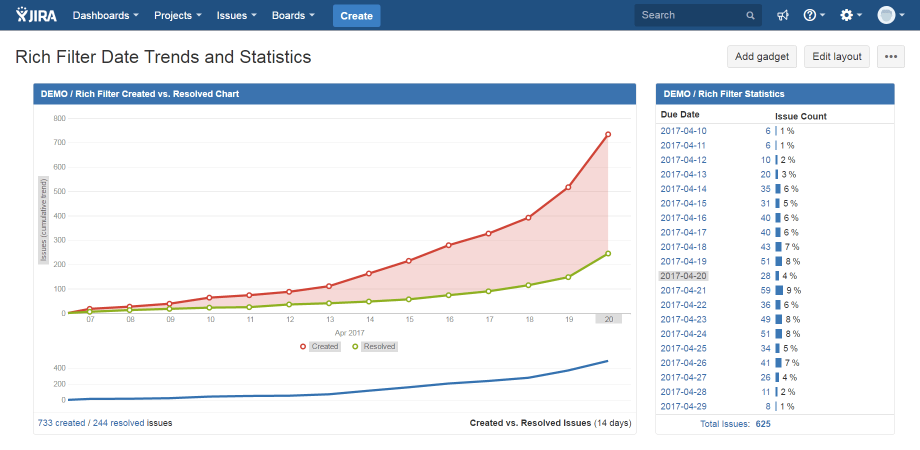The image size is (920, 450).
Task: Expand the Dashboards dropdown
Action: 105,16
